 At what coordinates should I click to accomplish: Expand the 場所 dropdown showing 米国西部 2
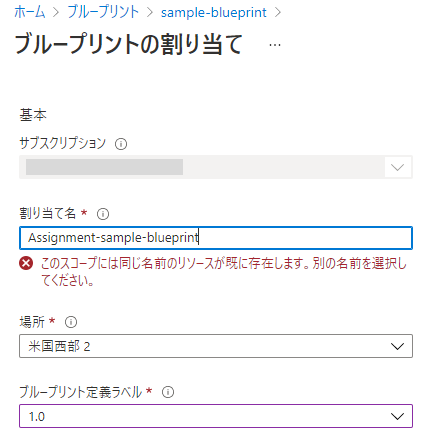point(216,346)
